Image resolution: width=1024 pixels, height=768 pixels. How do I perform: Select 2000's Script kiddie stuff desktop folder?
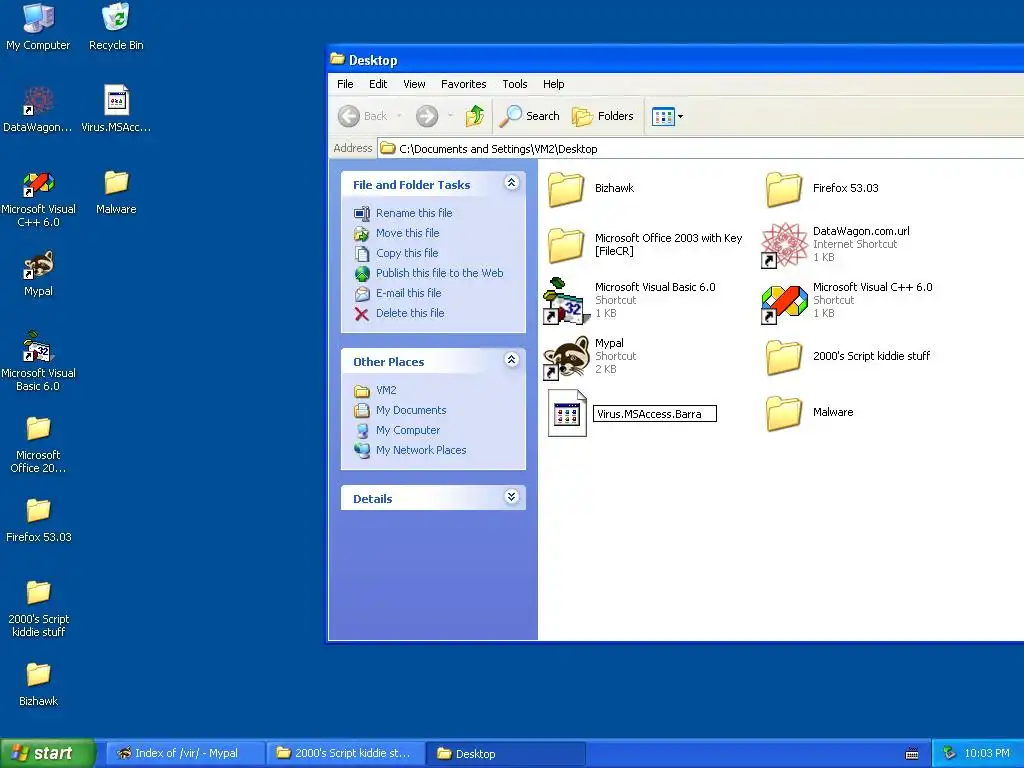[38, 608]
